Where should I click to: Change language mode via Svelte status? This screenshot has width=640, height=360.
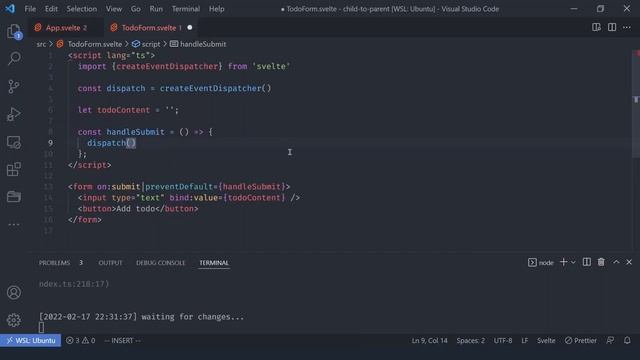pyautogui.click(x=546, y=340)
